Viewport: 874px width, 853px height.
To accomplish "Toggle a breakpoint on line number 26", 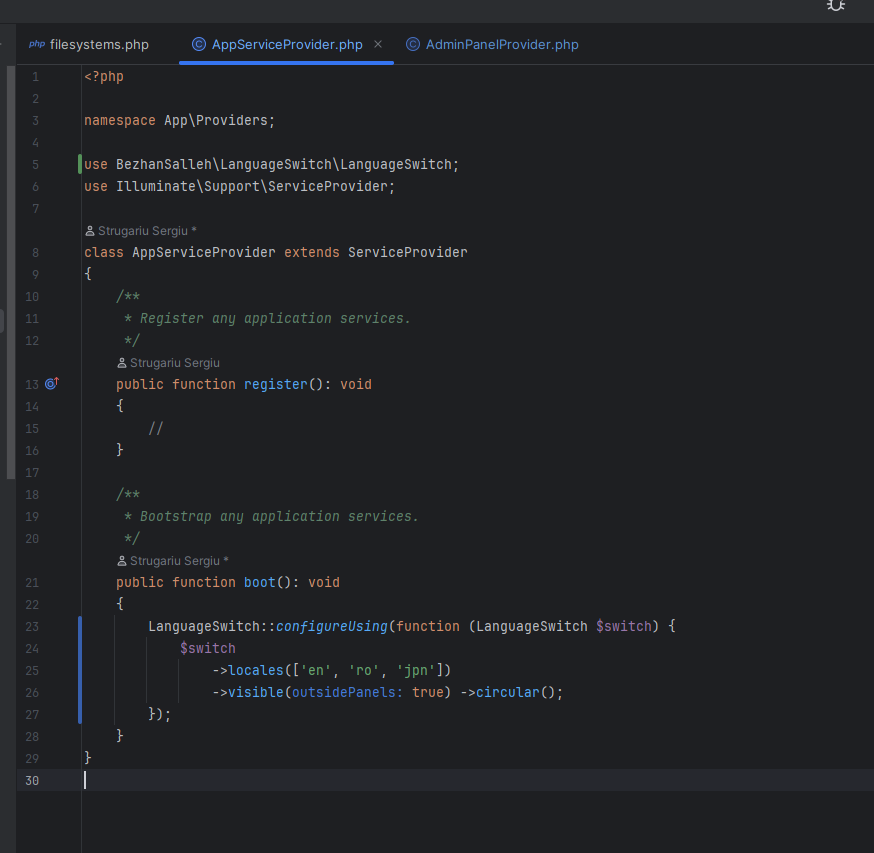I will 32,692.
